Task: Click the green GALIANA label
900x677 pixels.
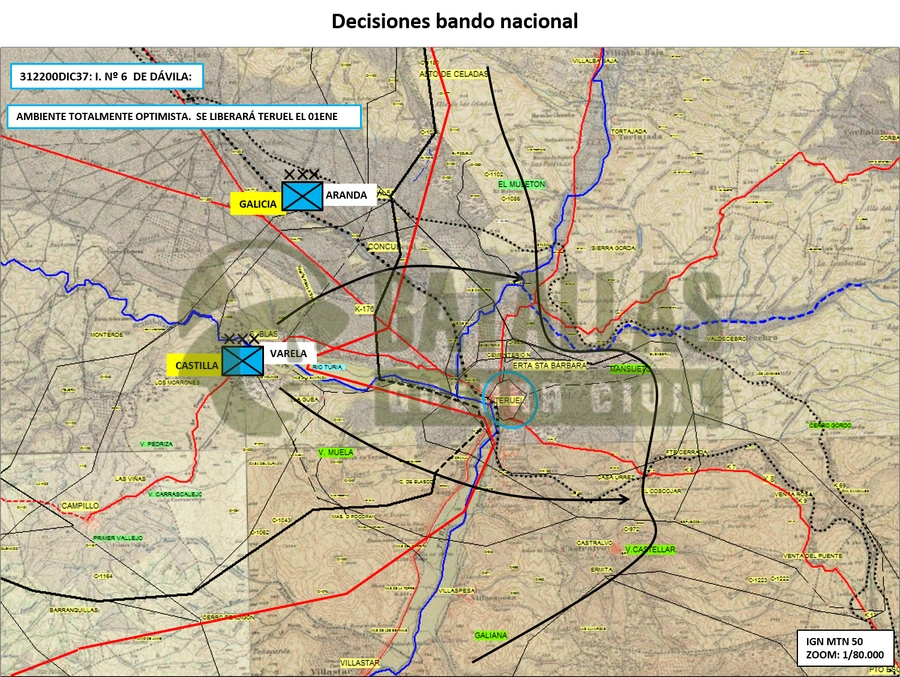Action: pyautogui.click(x=491, y=635)
